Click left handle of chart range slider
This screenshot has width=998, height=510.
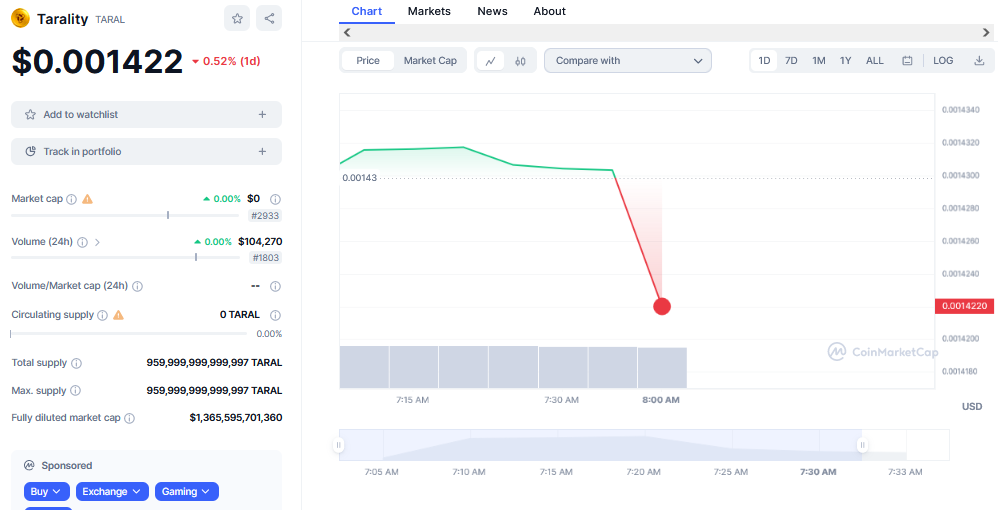pyautogui.click(x=339, y=445)
